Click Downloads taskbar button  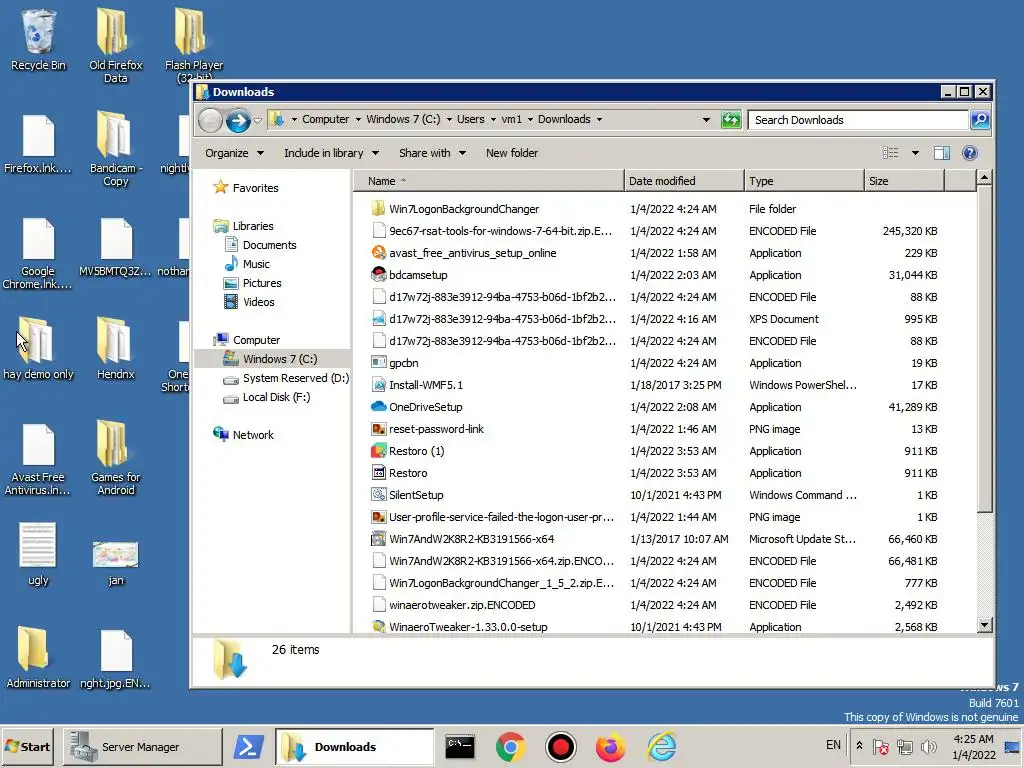(355, 746)
